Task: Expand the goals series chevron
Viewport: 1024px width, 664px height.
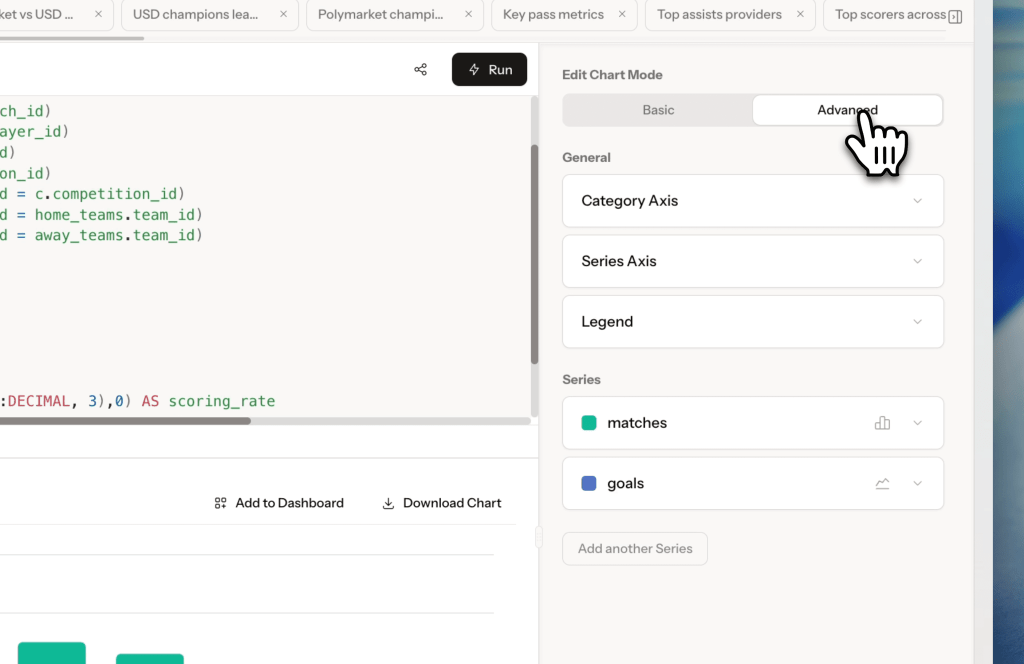Action: point(917,483)
